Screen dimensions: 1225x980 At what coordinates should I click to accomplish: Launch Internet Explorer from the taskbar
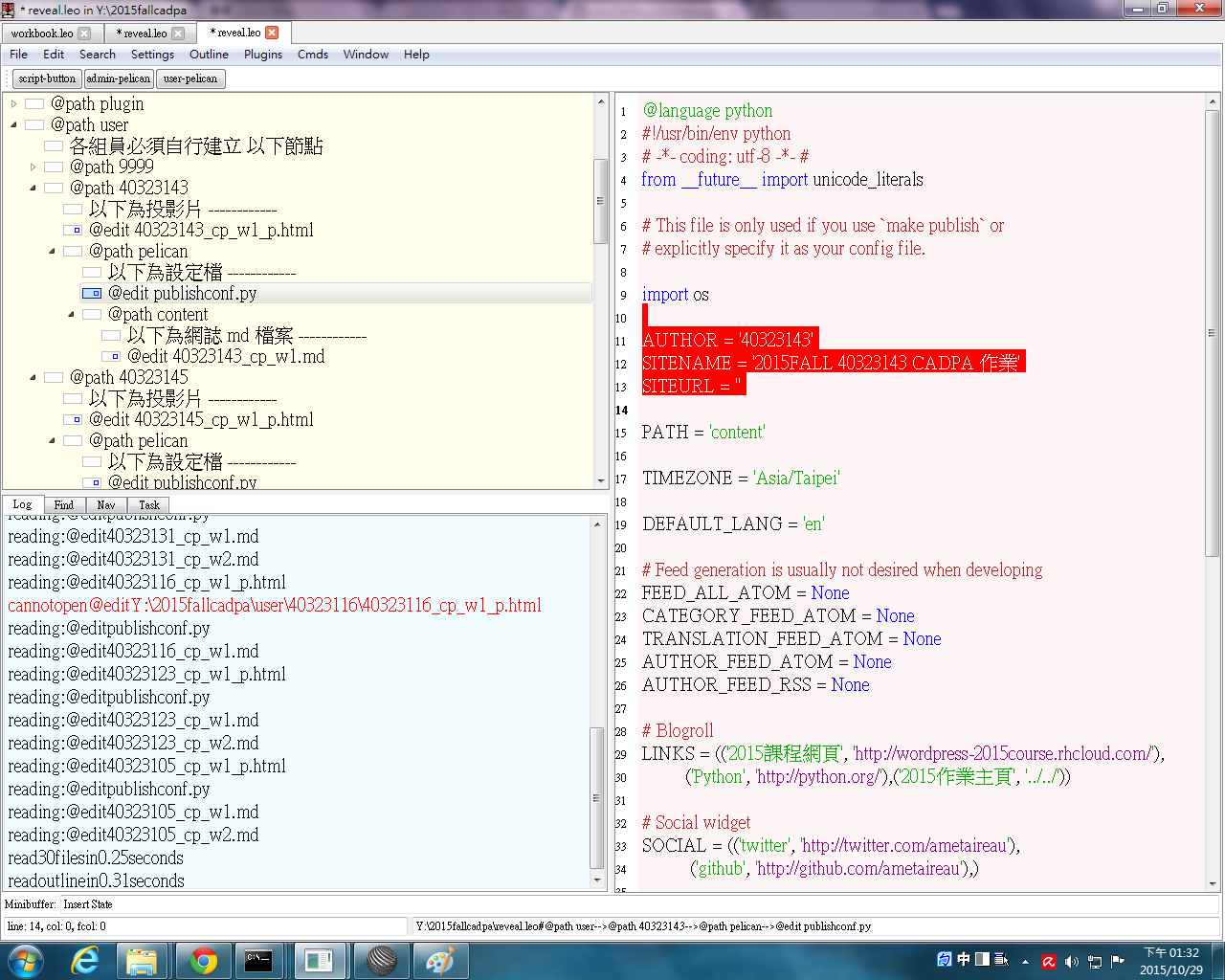pos(85,960)
